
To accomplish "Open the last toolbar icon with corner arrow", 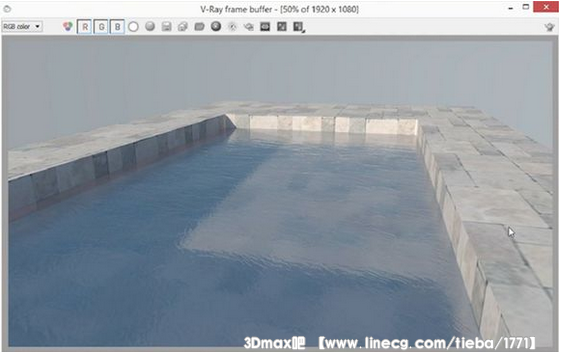I will click(298, 27).
